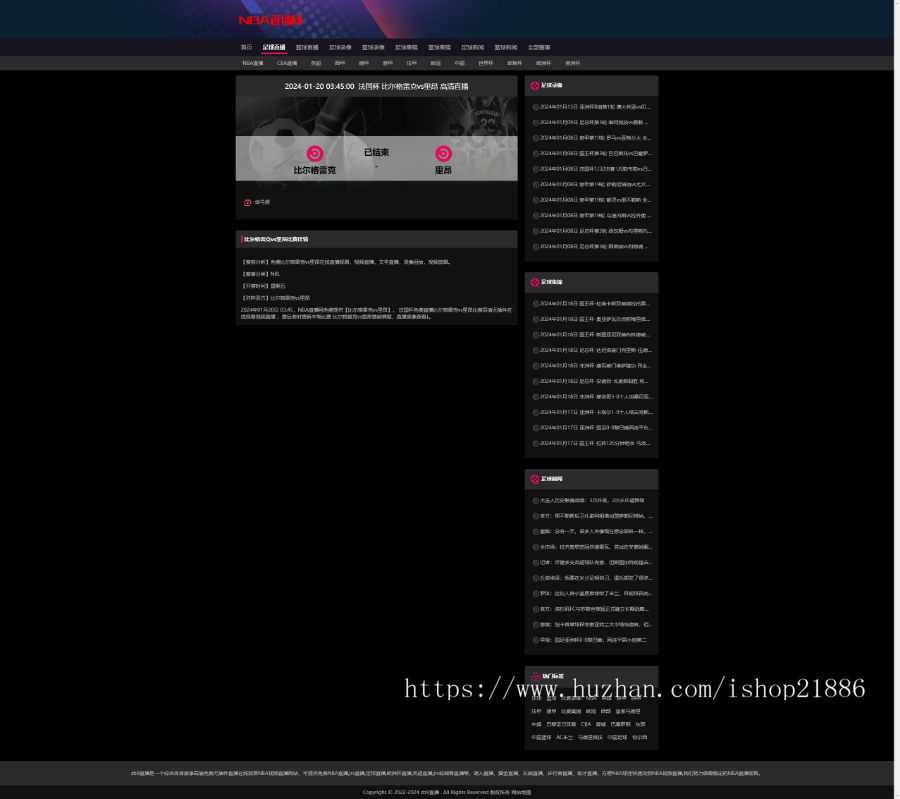Open the 大连人 news headline

pyautogui.click(x=592, y=501)
